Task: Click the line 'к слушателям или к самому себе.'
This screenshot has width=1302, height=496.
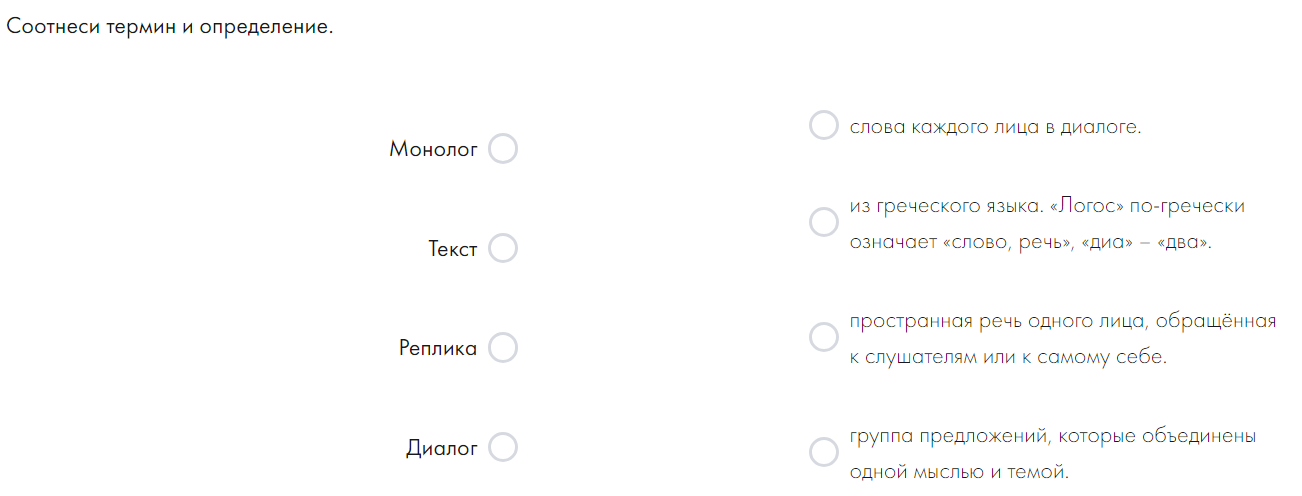Action: tap(1008, 357)
